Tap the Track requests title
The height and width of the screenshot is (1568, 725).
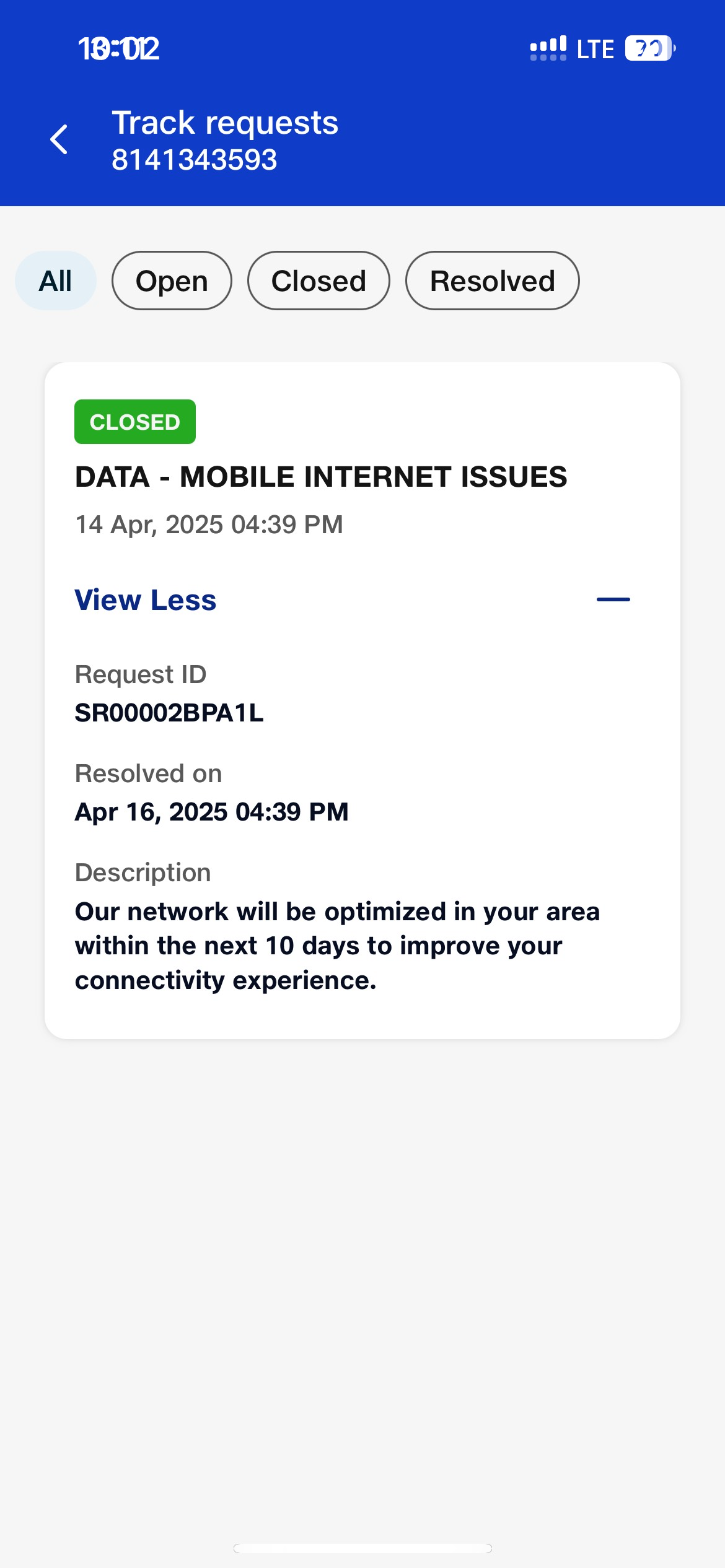tap(225, 123)
